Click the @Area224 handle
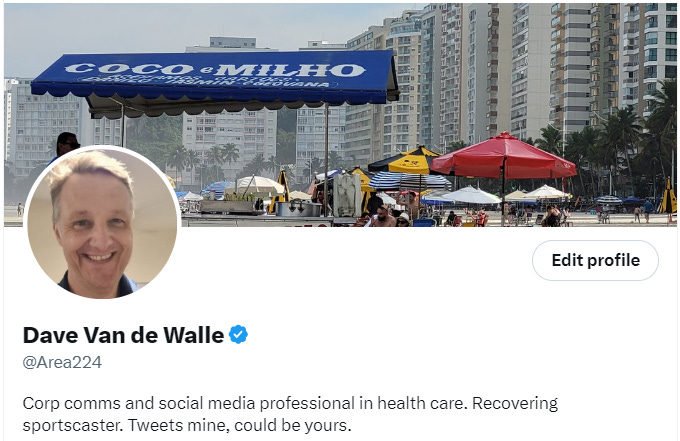Image resolution: width=680 pixels, height=441 pixels. pos(62,362)
